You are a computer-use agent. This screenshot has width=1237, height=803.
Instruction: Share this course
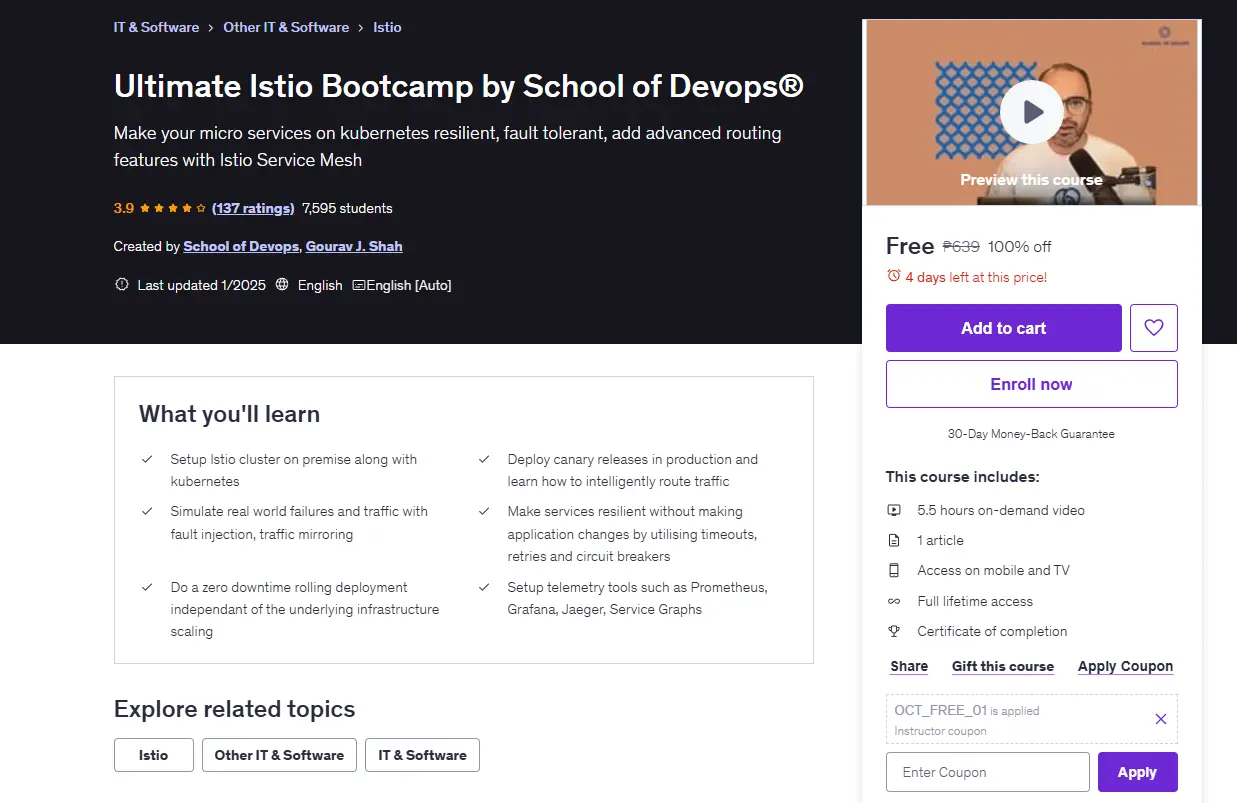coord(909,666)
